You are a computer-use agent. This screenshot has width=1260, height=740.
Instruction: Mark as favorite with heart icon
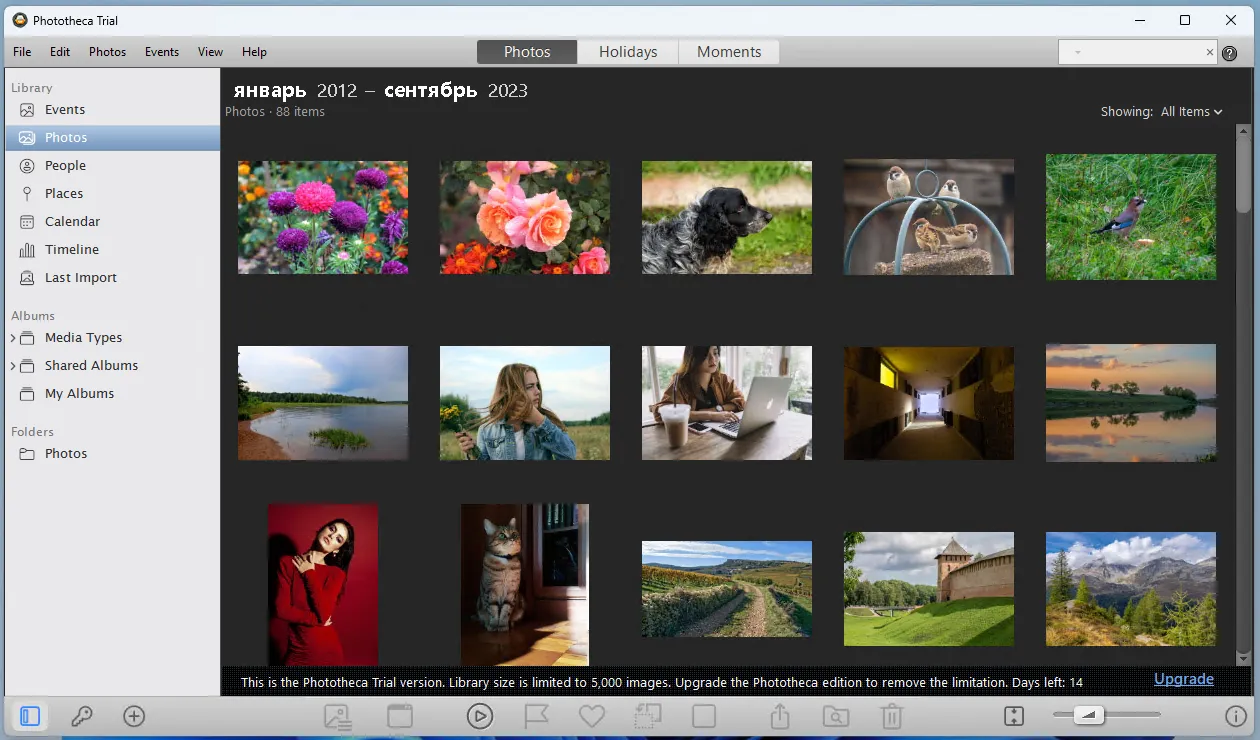coord(592,716)
